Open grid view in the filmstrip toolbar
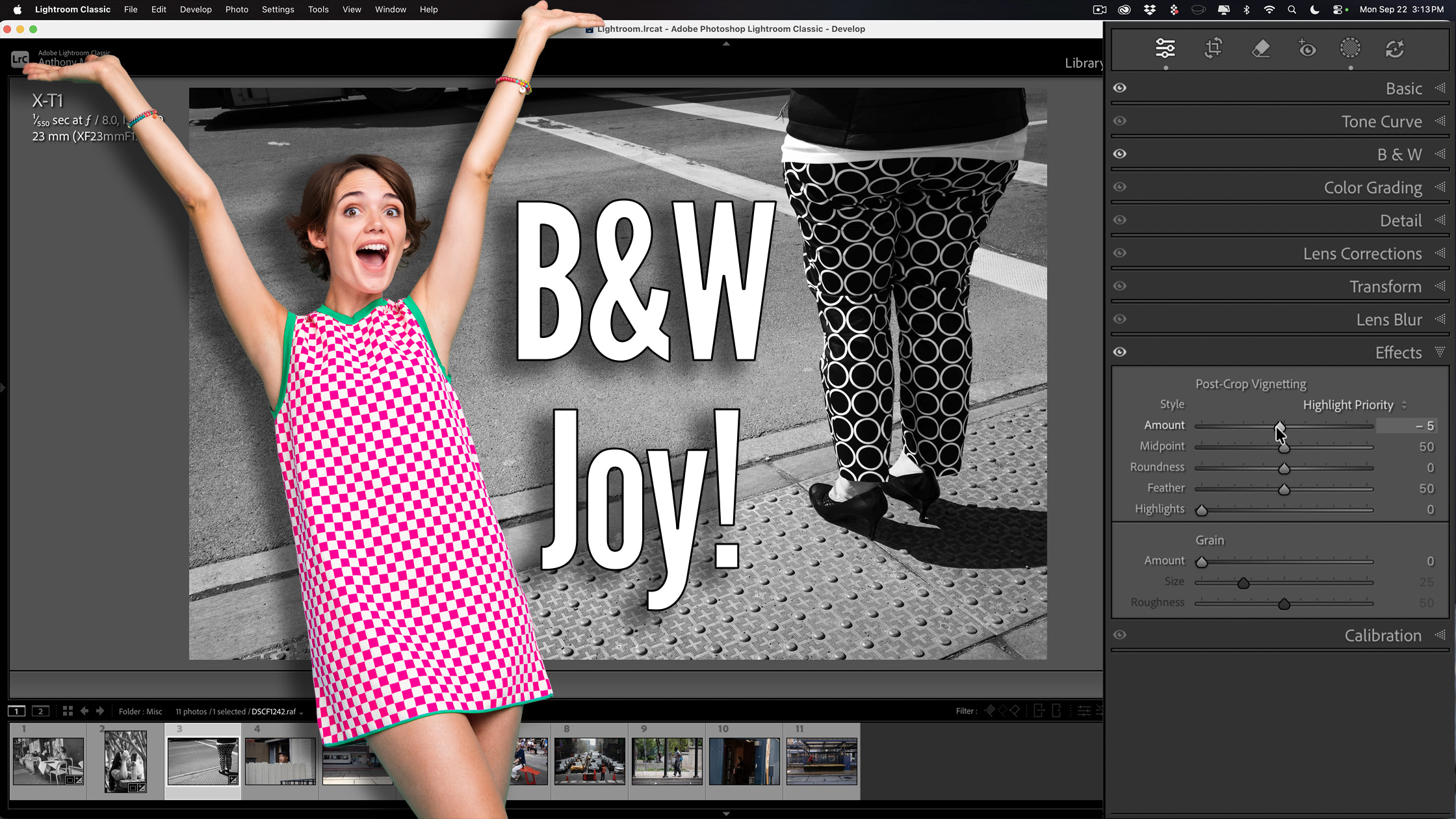This screenshot has height=819, width=1456. coord(68,710)
